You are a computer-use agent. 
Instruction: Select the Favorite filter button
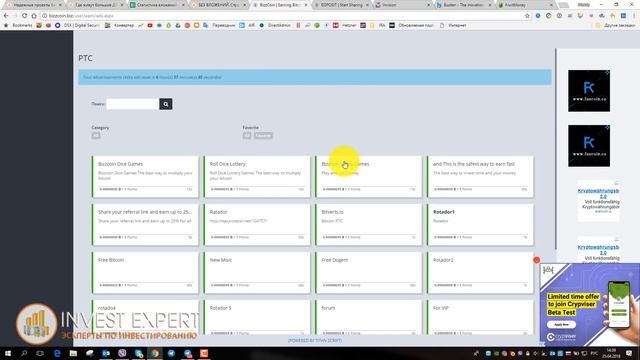(x=263, y=136)
